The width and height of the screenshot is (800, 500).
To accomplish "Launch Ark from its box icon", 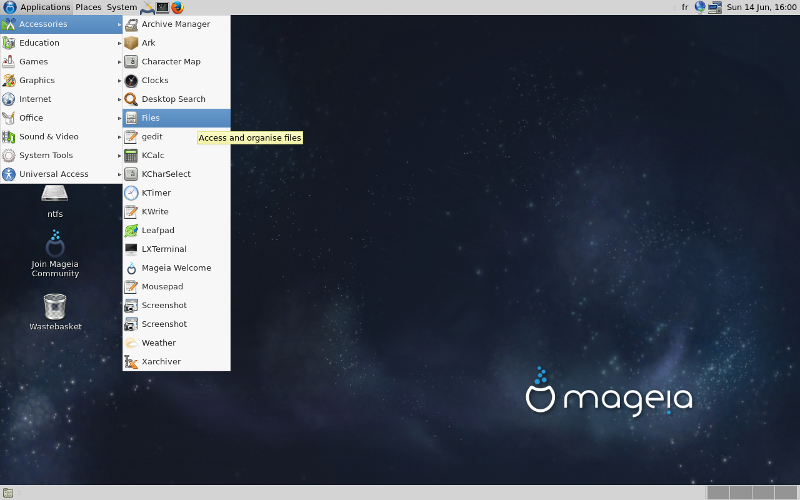I will (131, 43).
